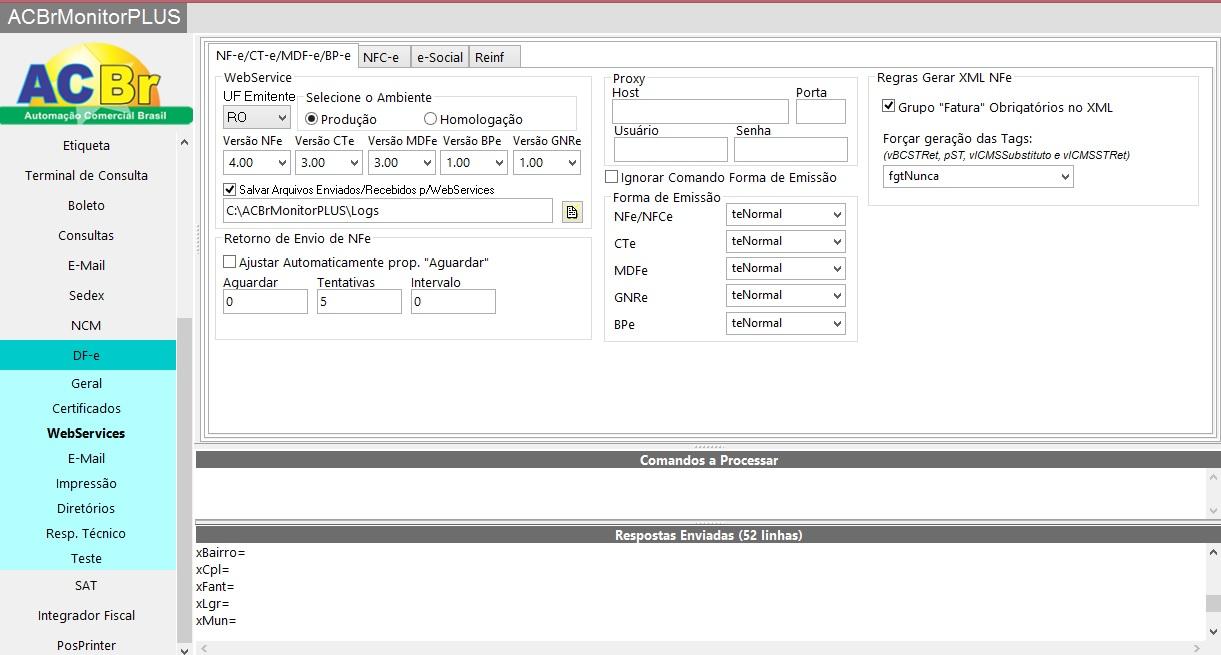Open the Versão GNRe dropdown
This screenshot has height=655, width=1221.
click(547, 162)
